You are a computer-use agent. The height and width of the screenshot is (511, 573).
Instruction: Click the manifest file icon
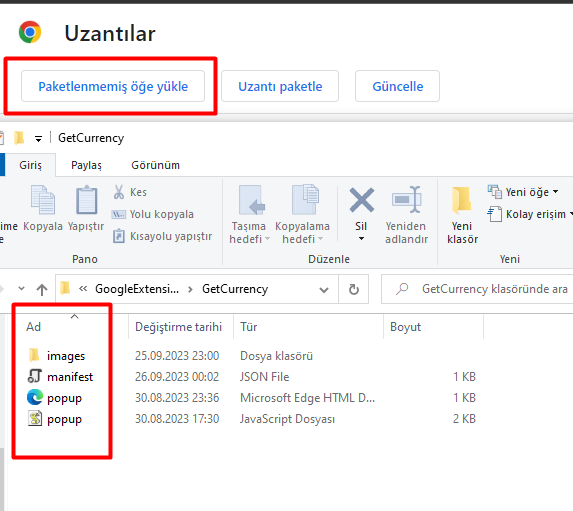coord(35,376)
